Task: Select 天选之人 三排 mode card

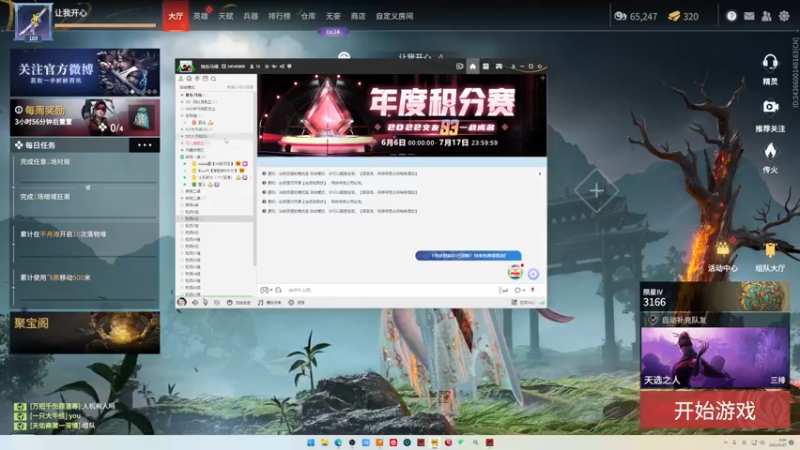Action: click(x=715, y=358)
